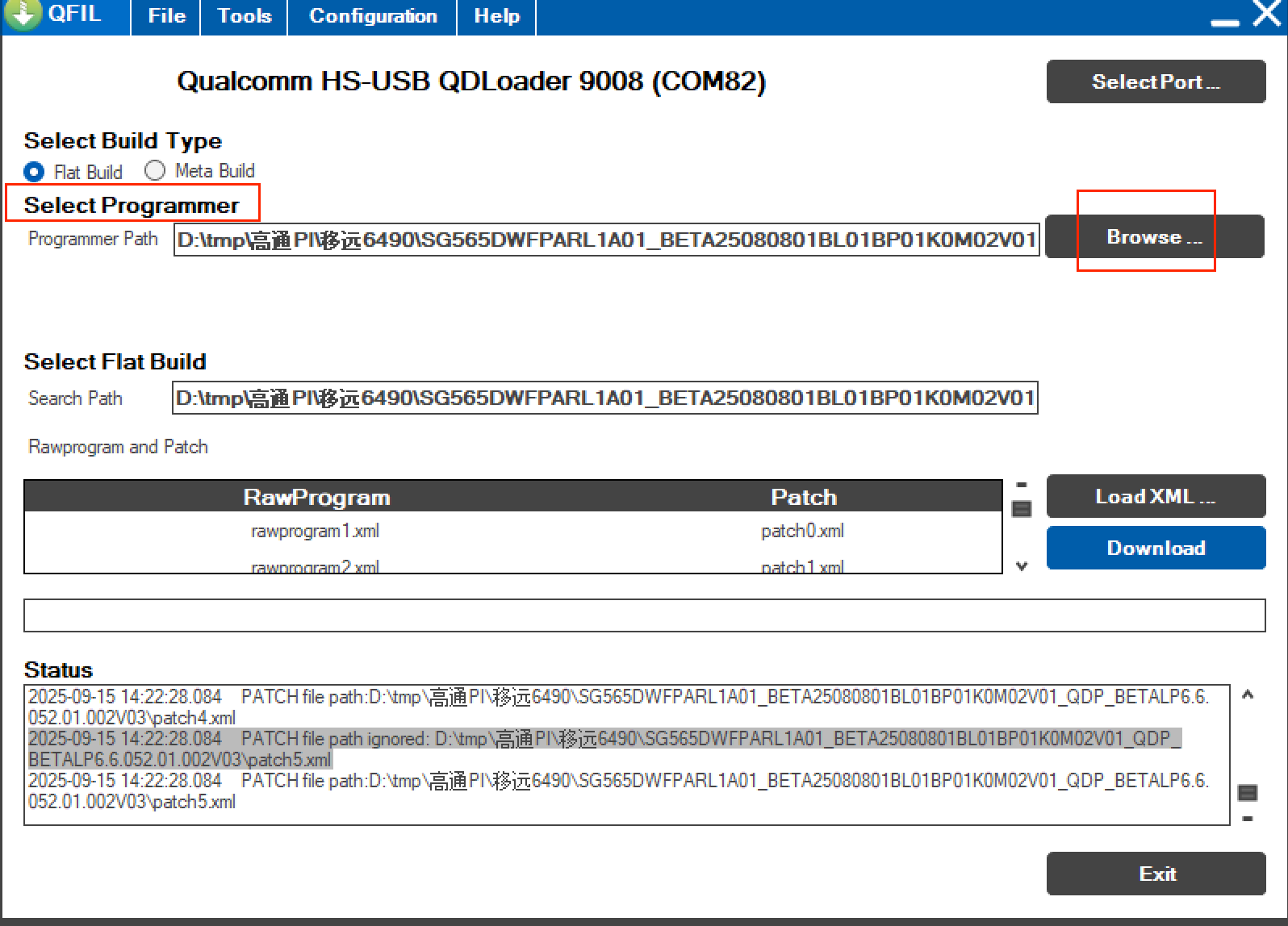Screen dimensions: 1288x926
Task: Start flashing with the Download button
Action: point(1155,548)
